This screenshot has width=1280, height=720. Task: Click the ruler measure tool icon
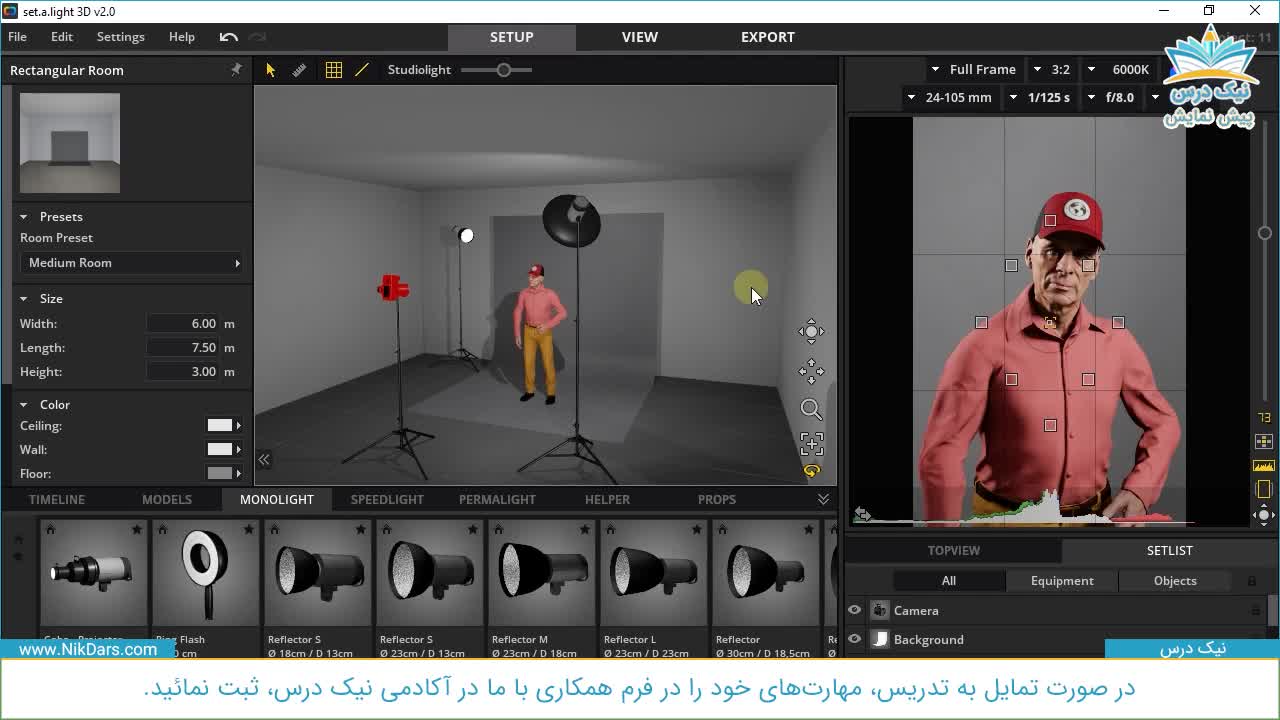[x=299, y=70]
